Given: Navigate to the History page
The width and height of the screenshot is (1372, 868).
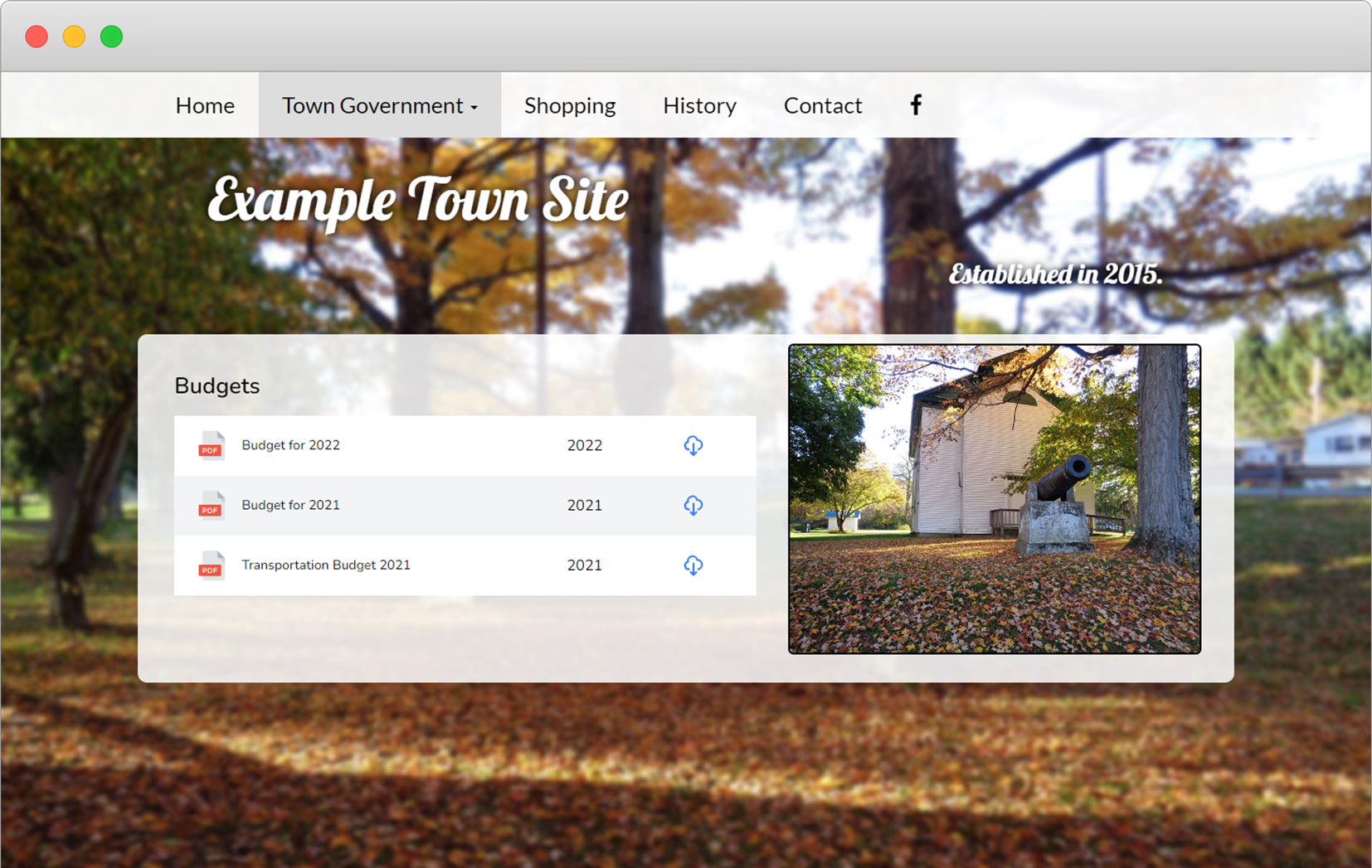Looking at the screenshot, I should tap(699, 105).
